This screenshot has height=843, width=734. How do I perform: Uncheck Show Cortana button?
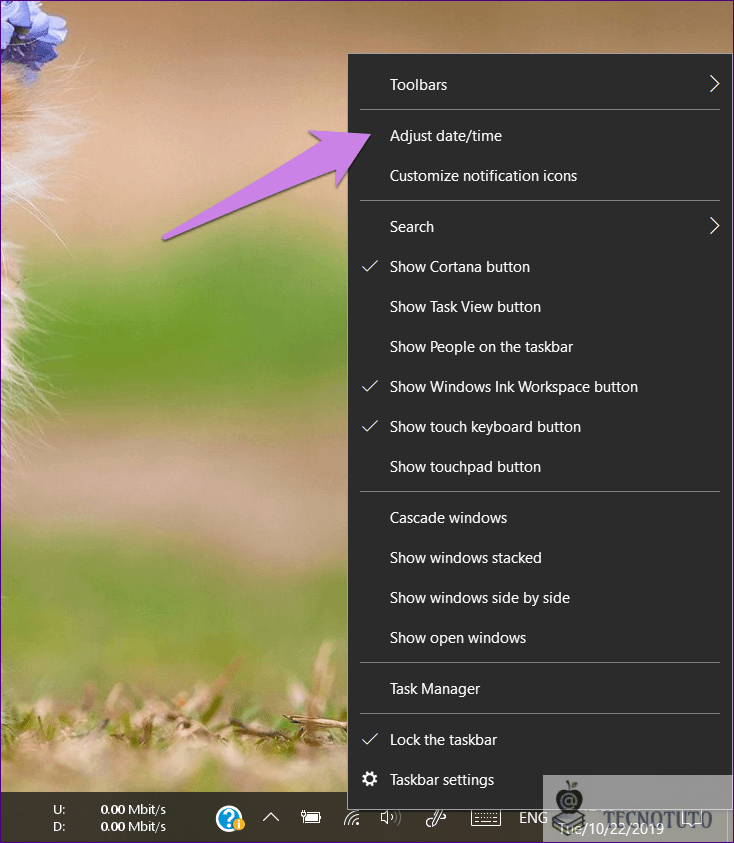(539, 266)
